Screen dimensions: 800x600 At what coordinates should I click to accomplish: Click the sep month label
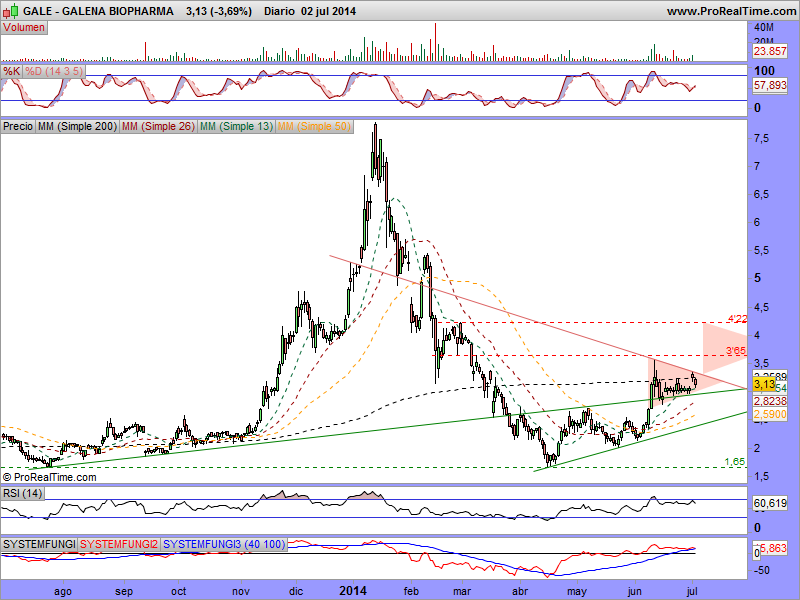click(x=124, y=591)
